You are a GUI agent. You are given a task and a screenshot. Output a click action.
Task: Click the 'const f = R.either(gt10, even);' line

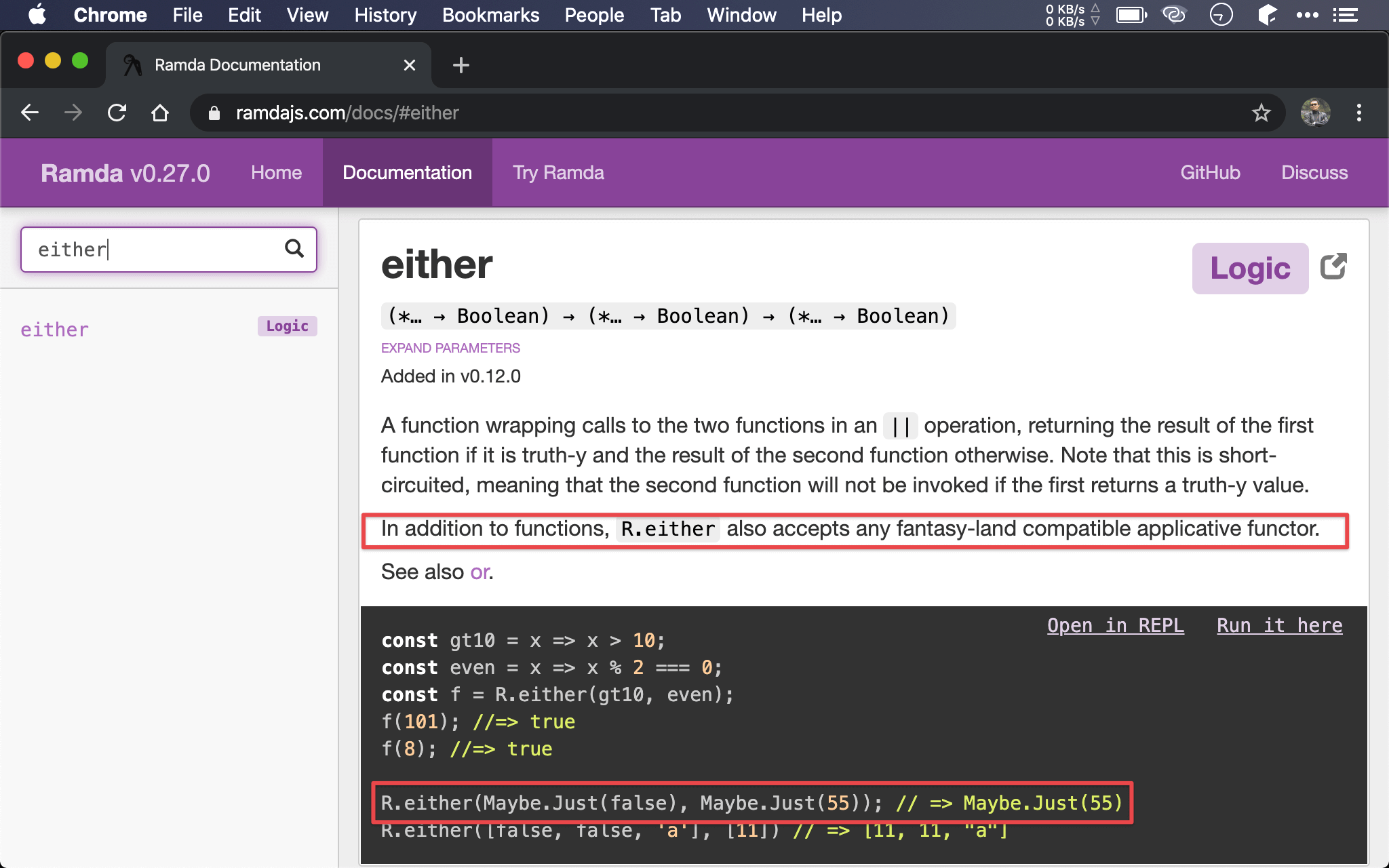(x=557, y=694)
